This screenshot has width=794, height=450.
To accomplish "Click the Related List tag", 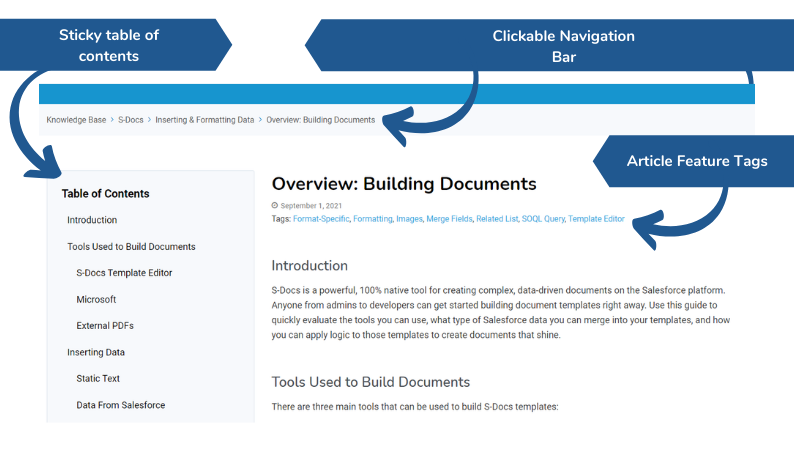I will click(497, 219).
